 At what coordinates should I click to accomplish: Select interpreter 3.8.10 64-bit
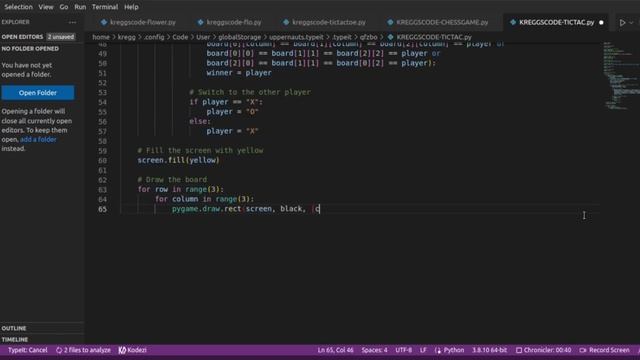tap(489, 350)
